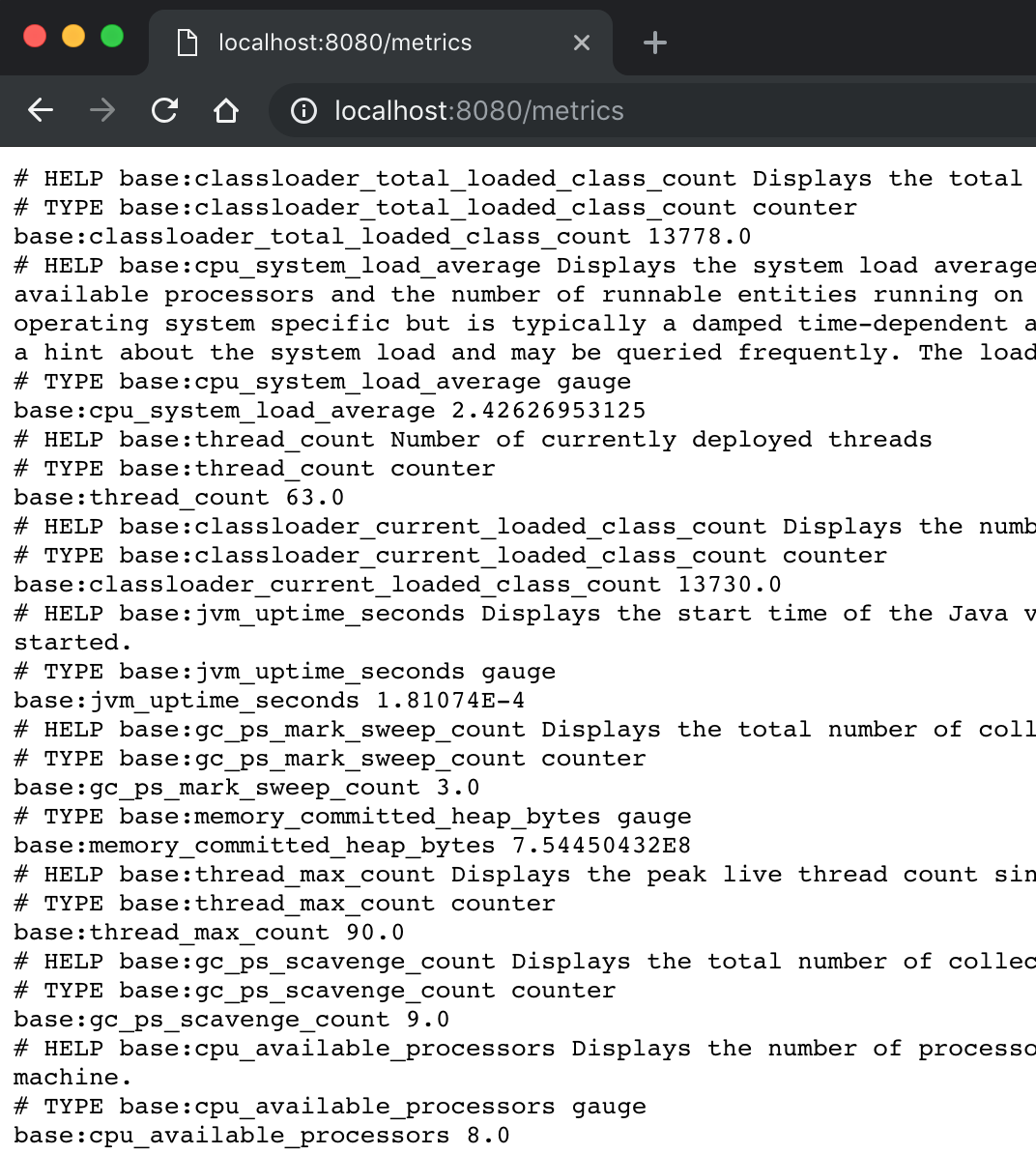Close the localhost:8080/metrics tab
Image resolution: width=1036 pixels, height=1154 pixels.
[x=581, y=43]
